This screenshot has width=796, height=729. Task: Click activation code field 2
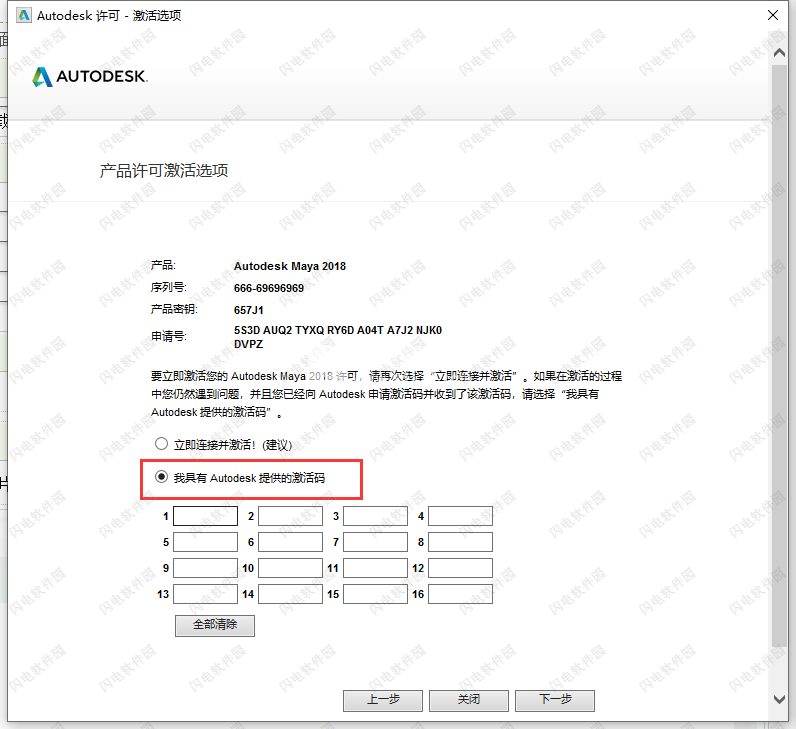pyautogui.click(x=290, y=516)
